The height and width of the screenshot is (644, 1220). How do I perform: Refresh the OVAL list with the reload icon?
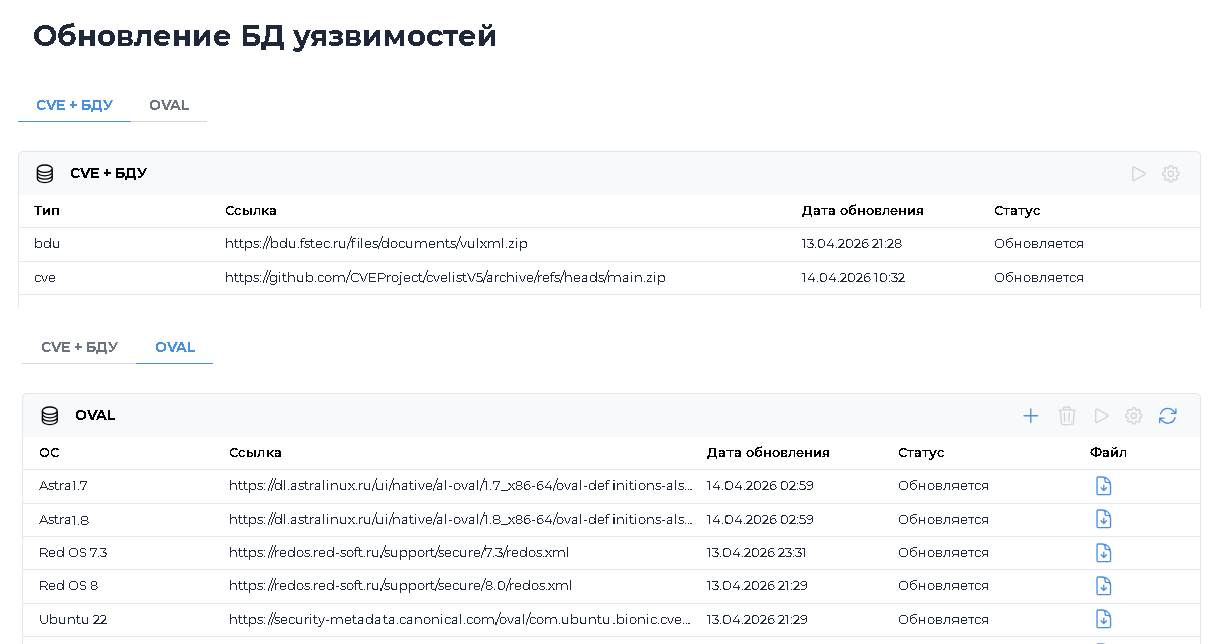click(1167, 416)
